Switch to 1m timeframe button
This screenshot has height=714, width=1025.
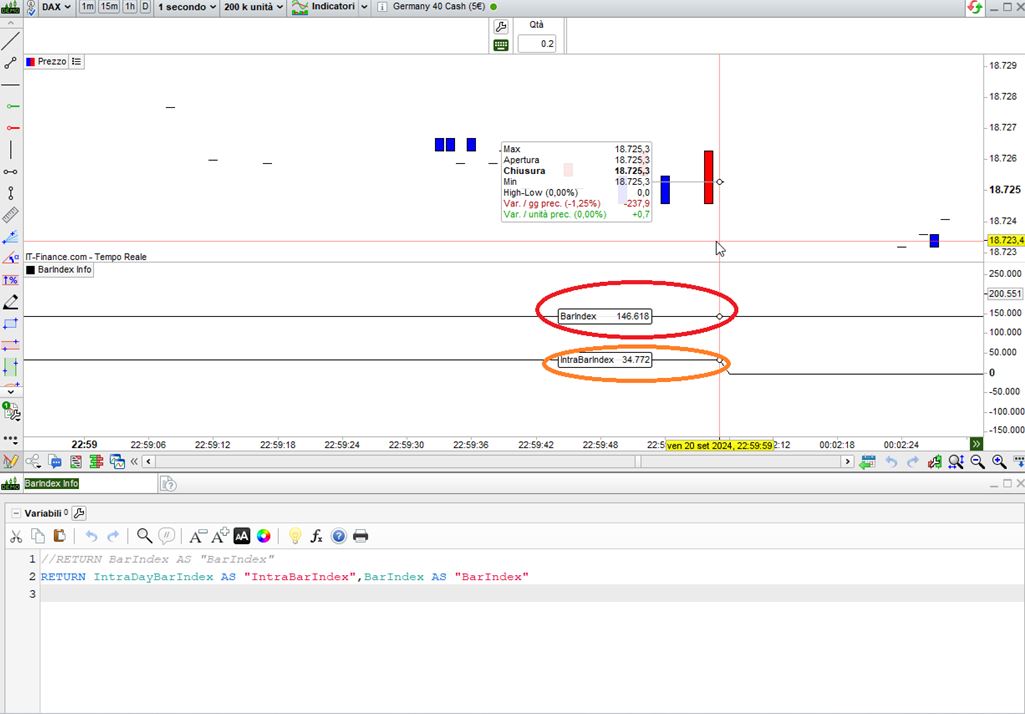(x=87, y=7)
